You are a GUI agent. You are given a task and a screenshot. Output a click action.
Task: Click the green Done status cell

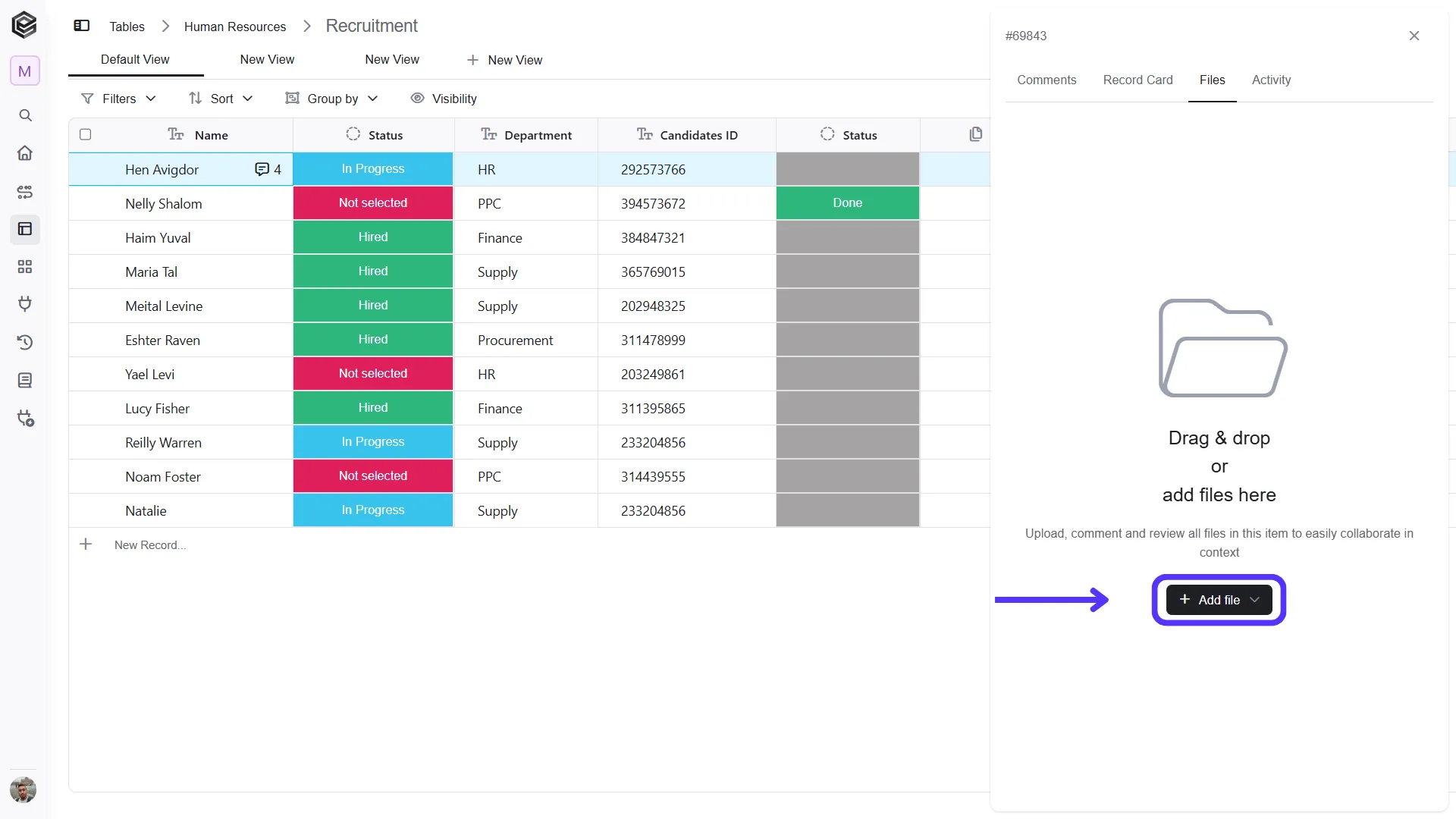coord(848,203)
